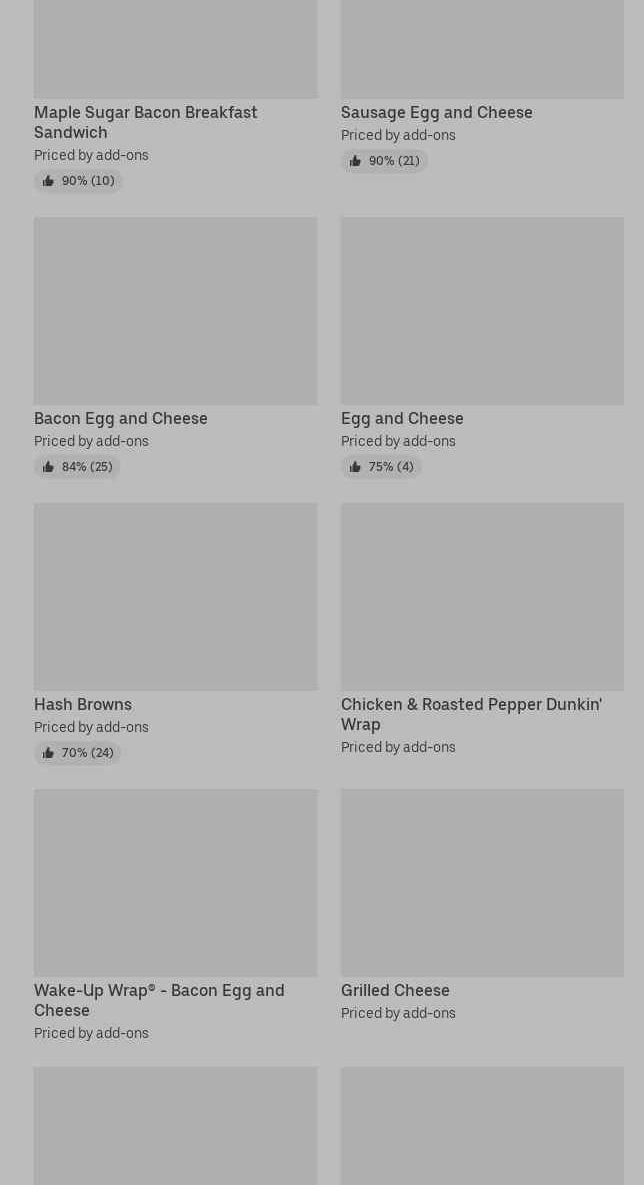The width and height of the screenshot is (644, 1185).
Task: Select the Grilled Cheese title
Action: 395,990
